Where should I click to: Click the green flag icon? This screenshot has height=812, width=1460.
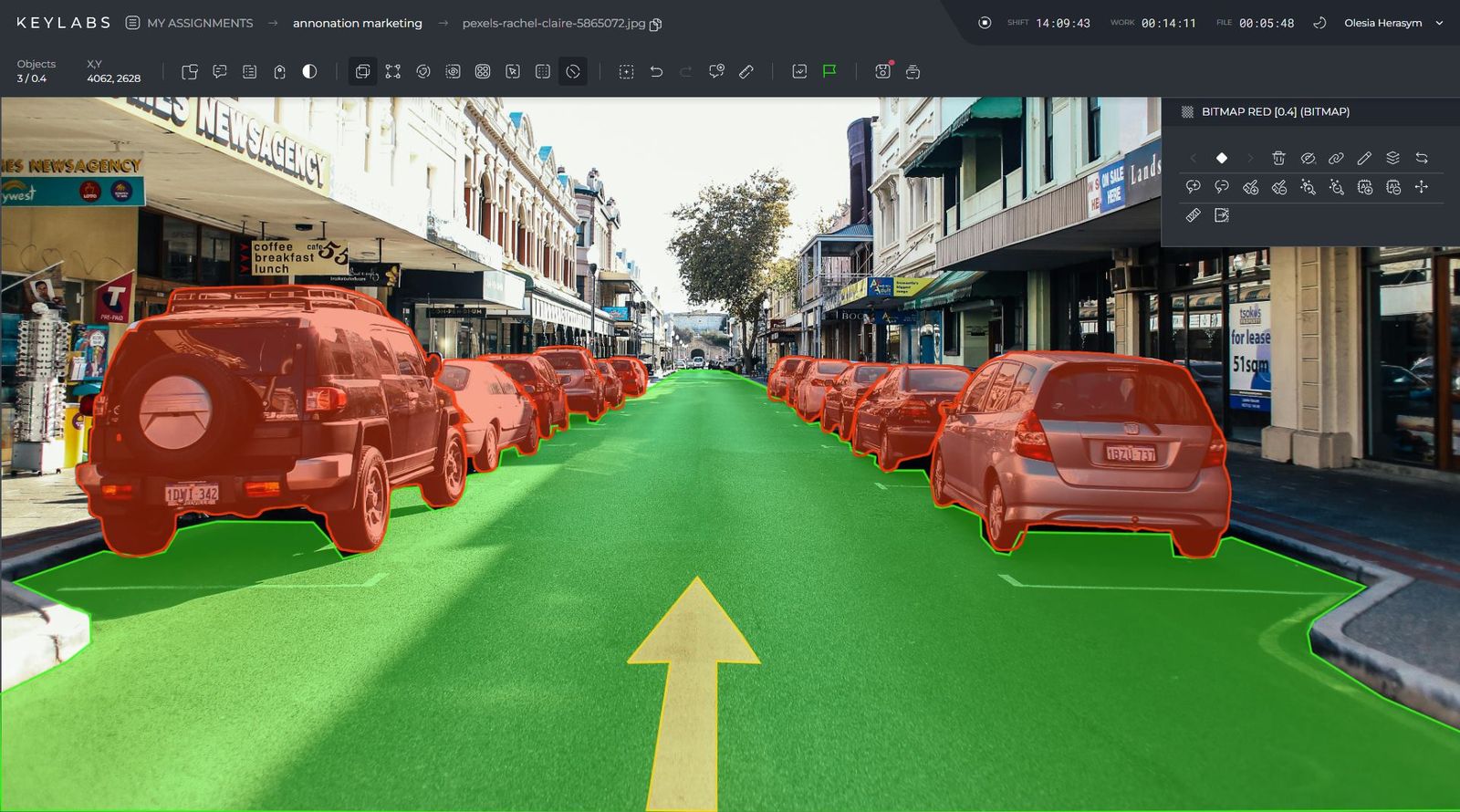829,71
